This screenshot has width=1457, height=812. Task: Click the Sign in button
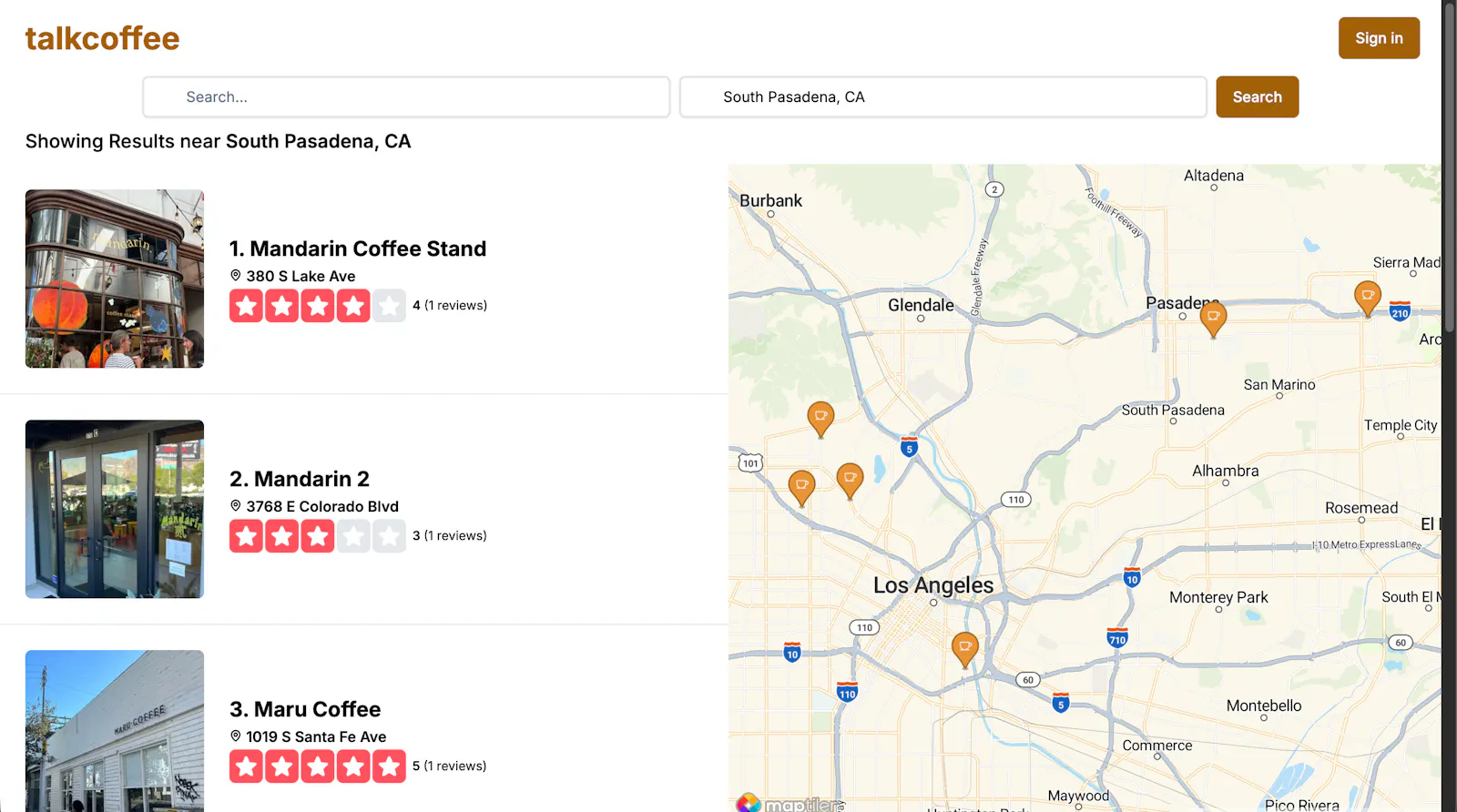pyautogui.click(x=1379, y=38)
